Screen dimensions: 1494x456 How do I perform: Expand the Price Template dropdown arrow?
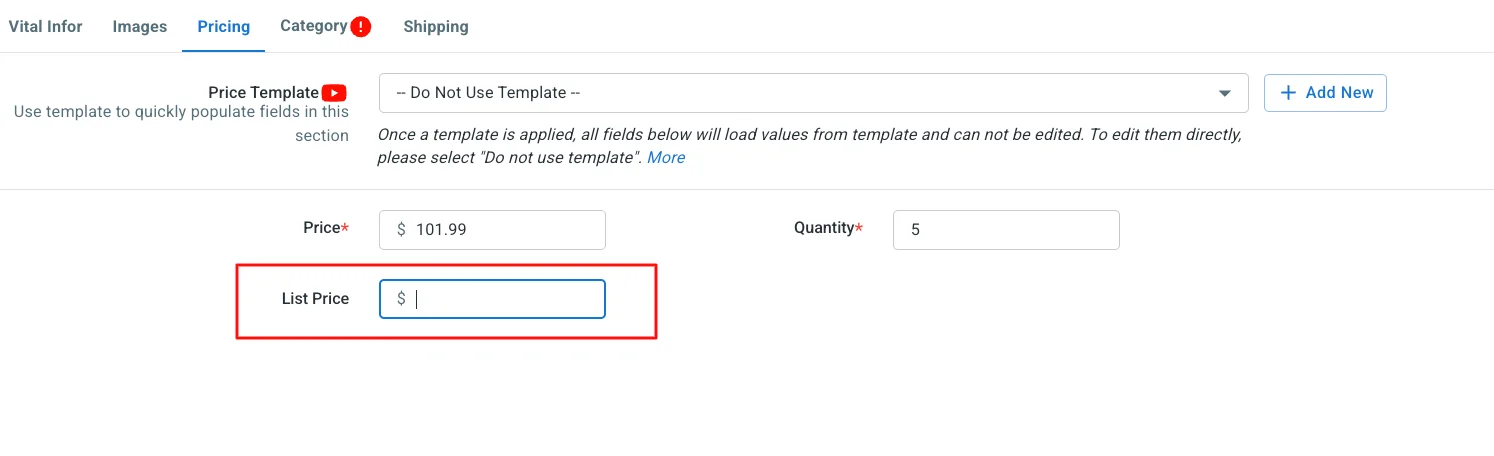coord(1225,93)
